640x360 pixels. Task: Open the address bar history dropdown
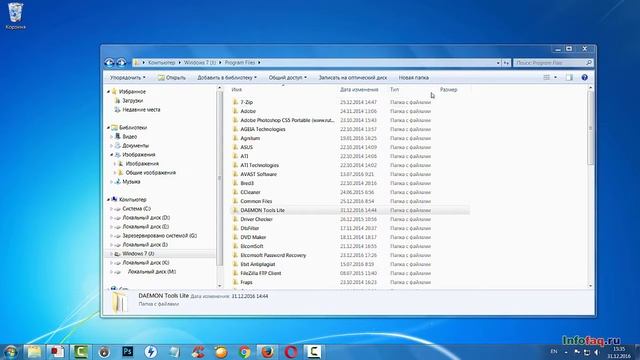coord(498,63)
